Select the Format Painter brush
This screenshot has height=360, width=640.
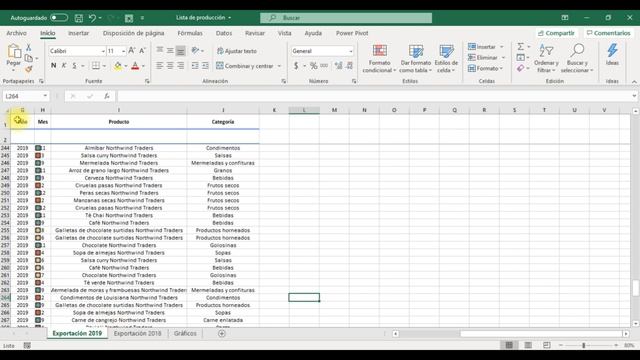pyautogui.click(x=29, y=69)
